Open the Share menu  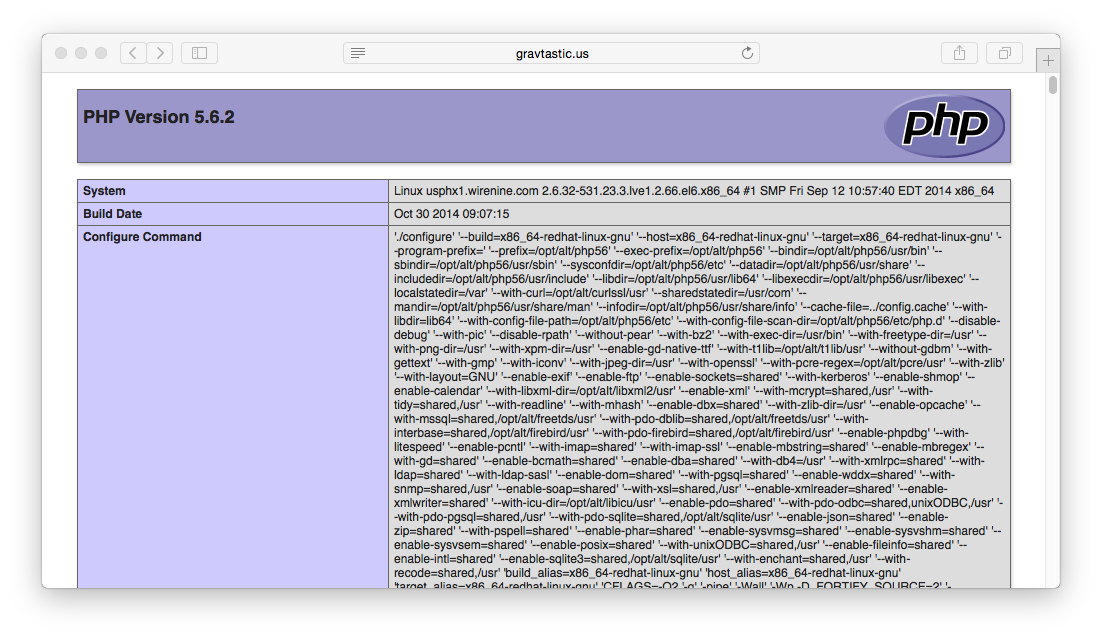[x=959, y=53]
